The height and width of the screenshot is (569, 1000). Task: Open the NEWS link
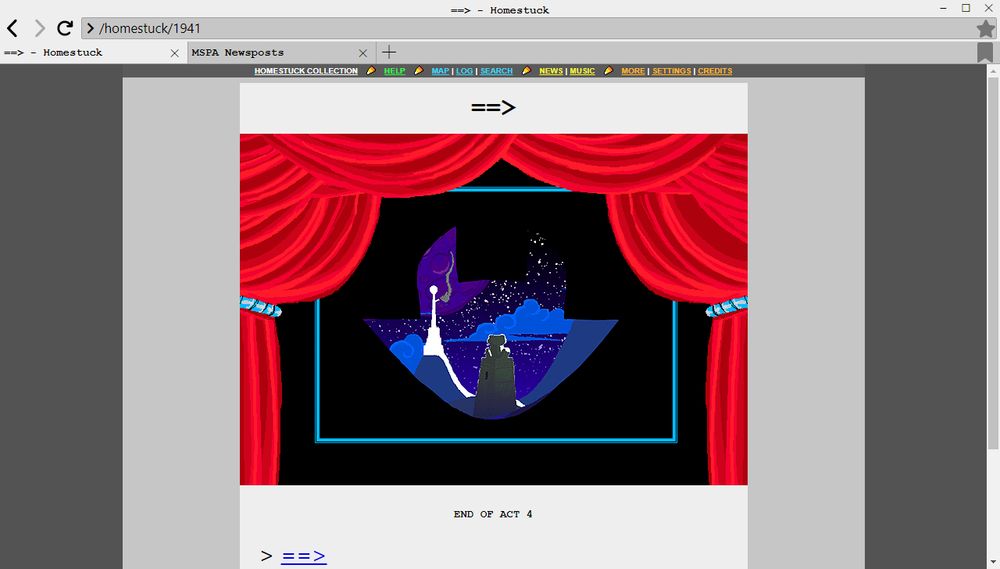[x=551, y=71]
